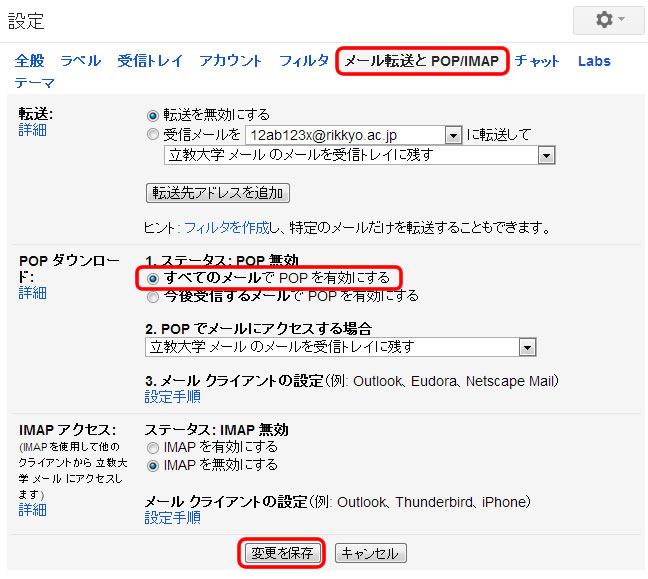The width and height of the screenshot is (648, 579).
Task: Open the Labs tab
Action: [594, 61]
